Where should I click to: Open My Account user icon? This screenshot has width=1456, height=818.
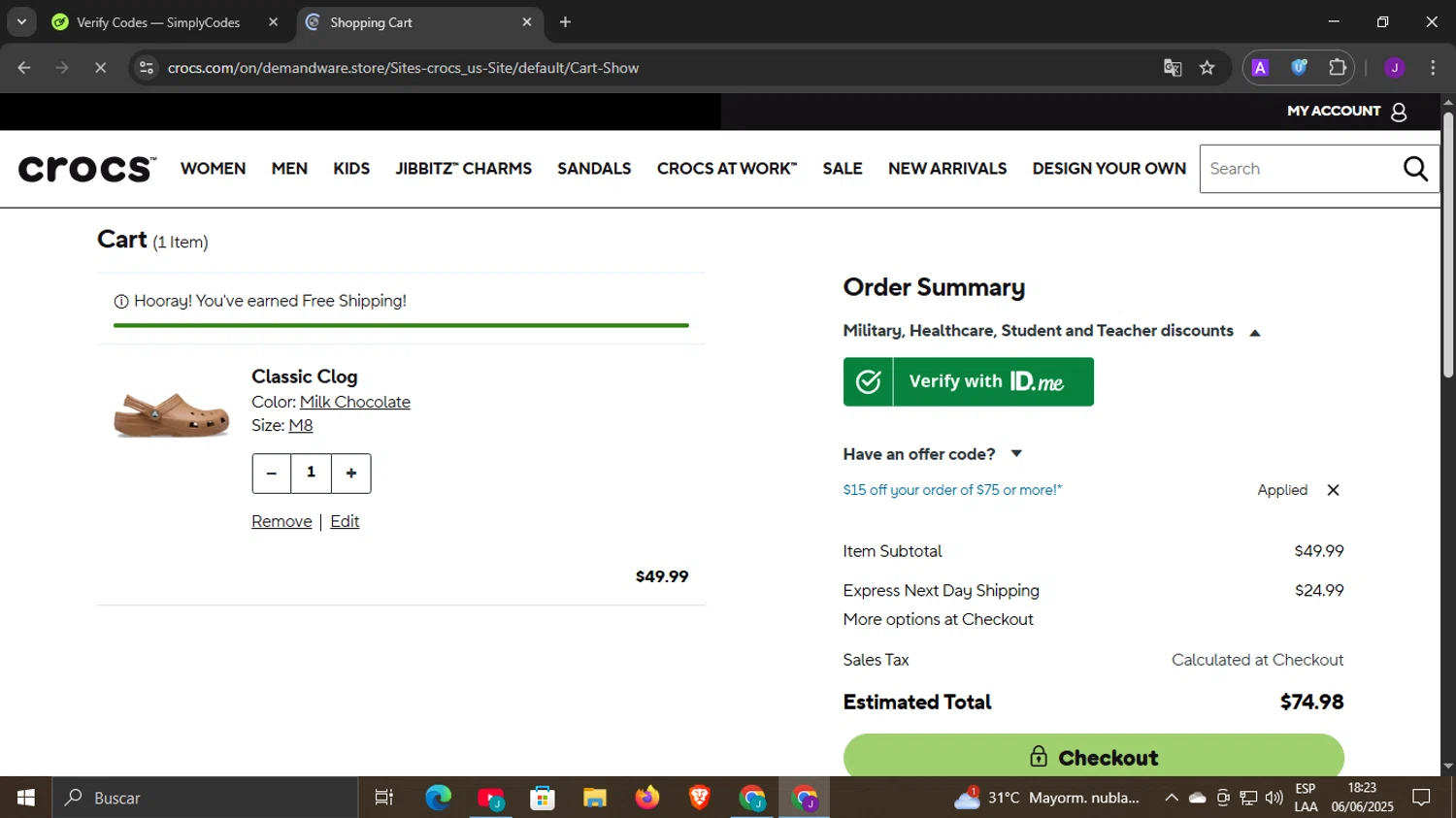click(1399, 112)
